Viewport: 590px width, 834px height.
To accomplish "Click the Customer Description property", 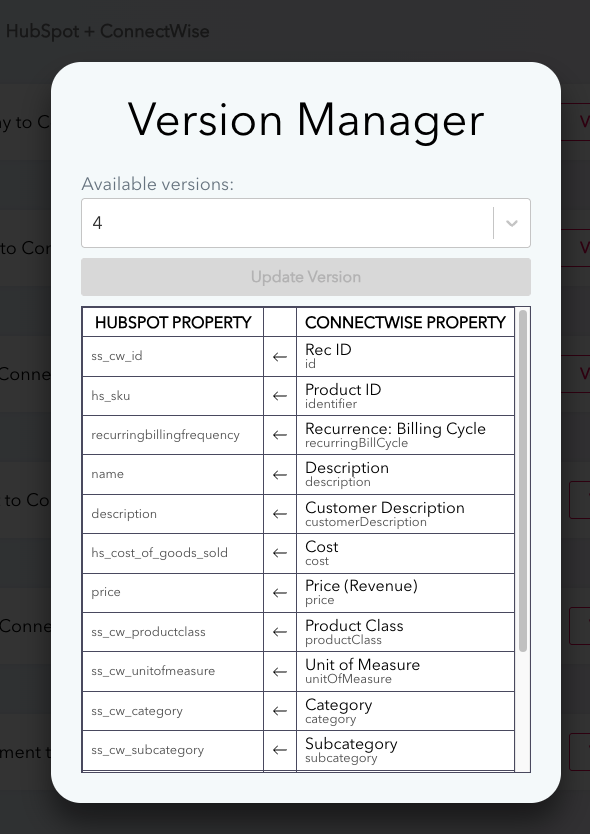I will [405, 514].
